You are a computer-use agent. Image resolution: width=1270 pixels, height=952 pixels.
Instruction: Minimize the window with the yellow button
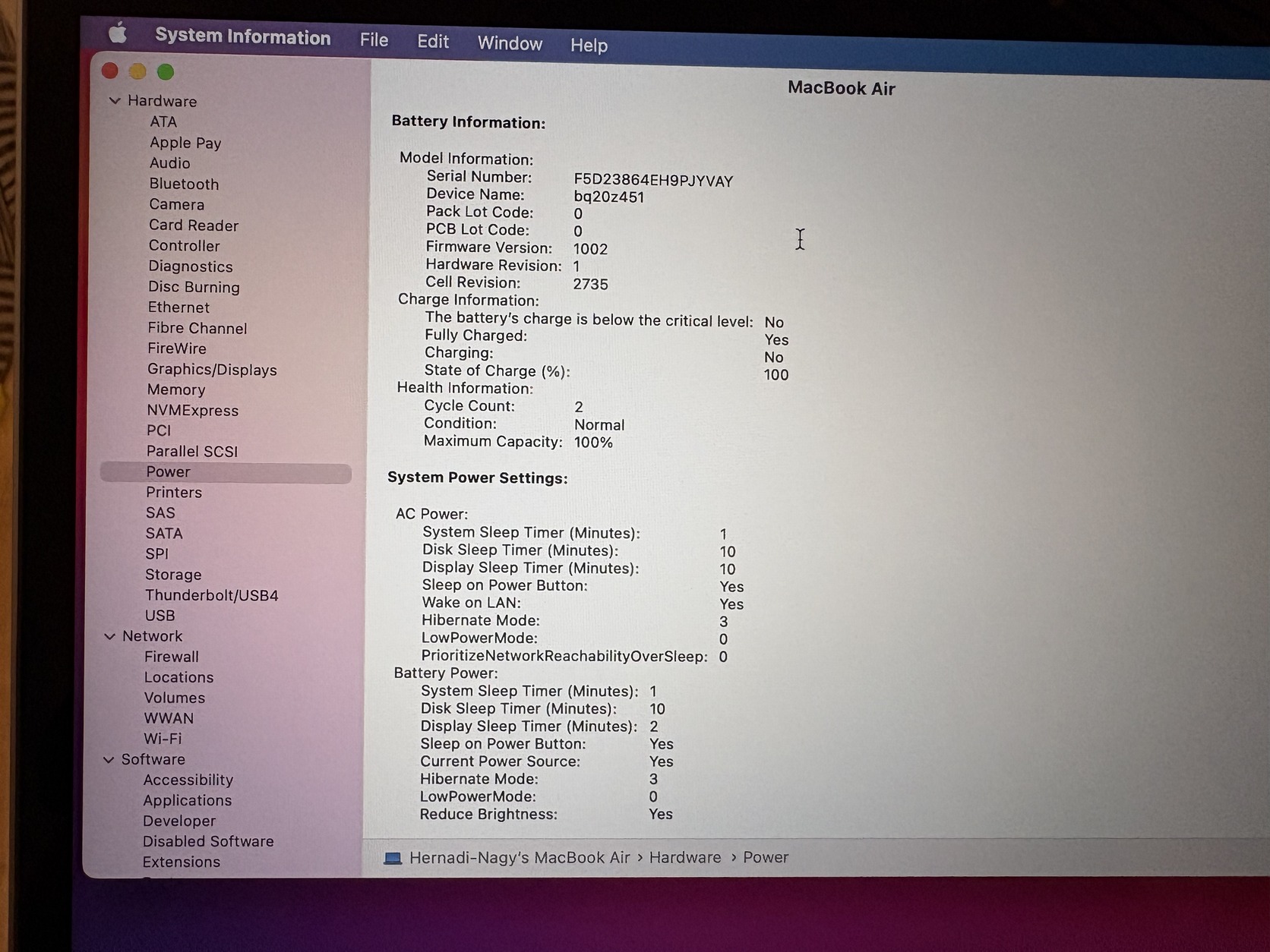[137, 71]
